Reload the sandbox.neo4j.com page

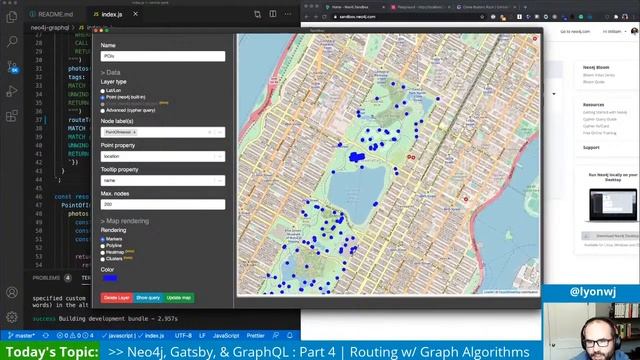(x=324, y=17)
